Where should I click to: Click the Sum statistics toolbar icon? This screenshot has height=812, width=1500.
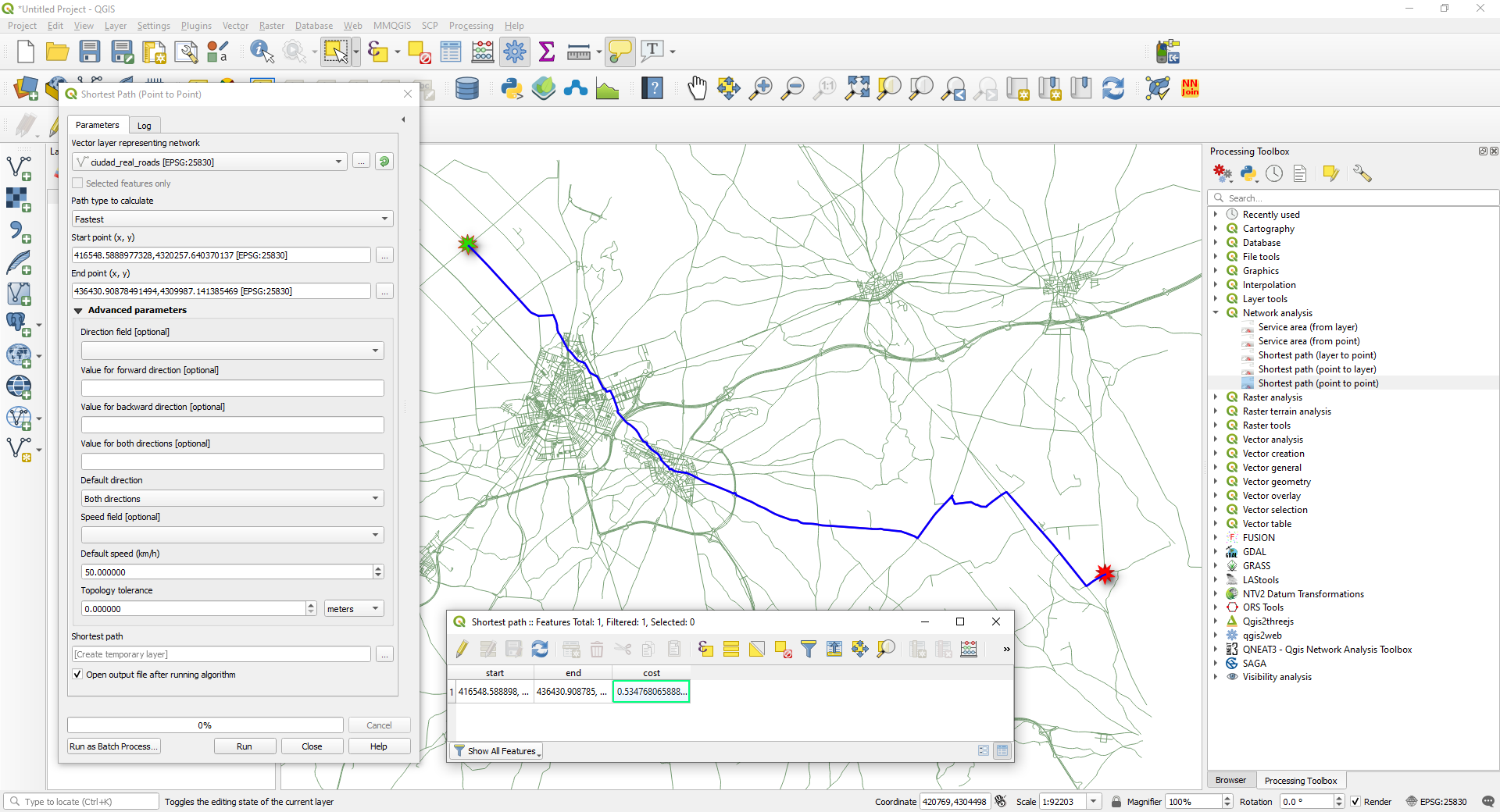(x=547, y=51)
